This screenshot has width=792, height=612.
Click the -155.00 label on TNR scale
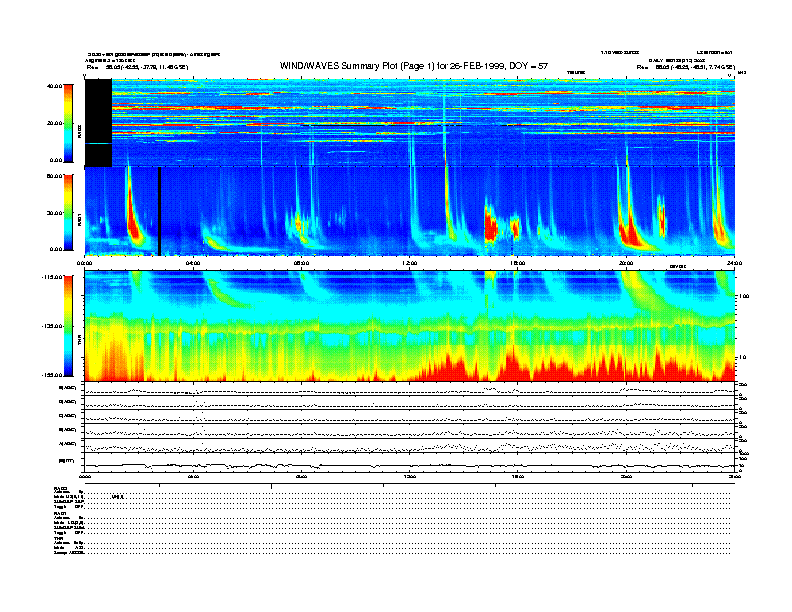pyautogui.click(x=52, y=375)
